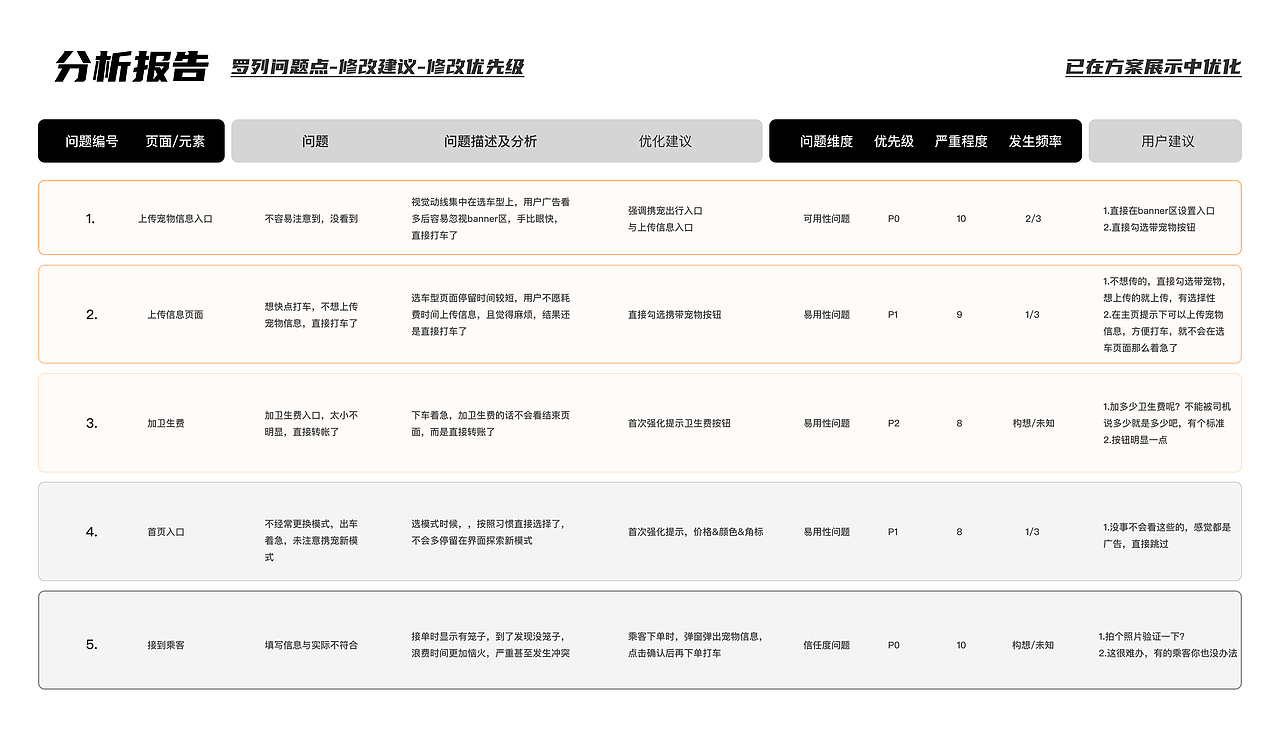Image resolution: width=1280 pixels, height=733 pixels.
Task: Select the 优先级 column header
Action: (x=893, y=141)
